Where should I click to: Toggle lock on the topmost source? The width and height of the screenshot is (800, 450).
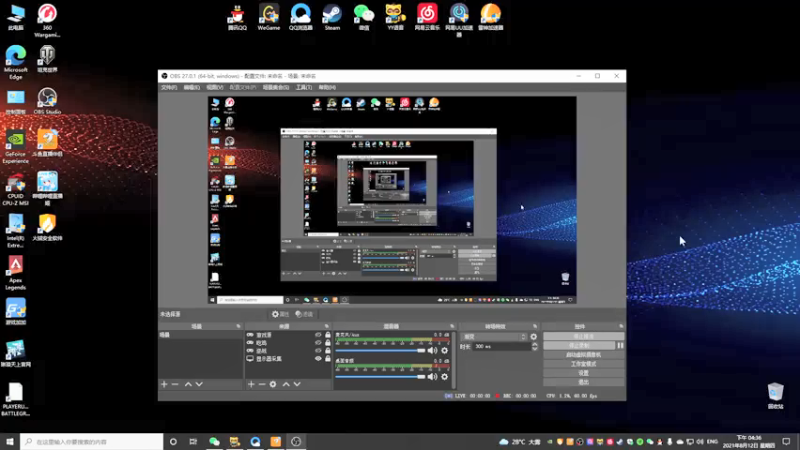click(328, 335)
